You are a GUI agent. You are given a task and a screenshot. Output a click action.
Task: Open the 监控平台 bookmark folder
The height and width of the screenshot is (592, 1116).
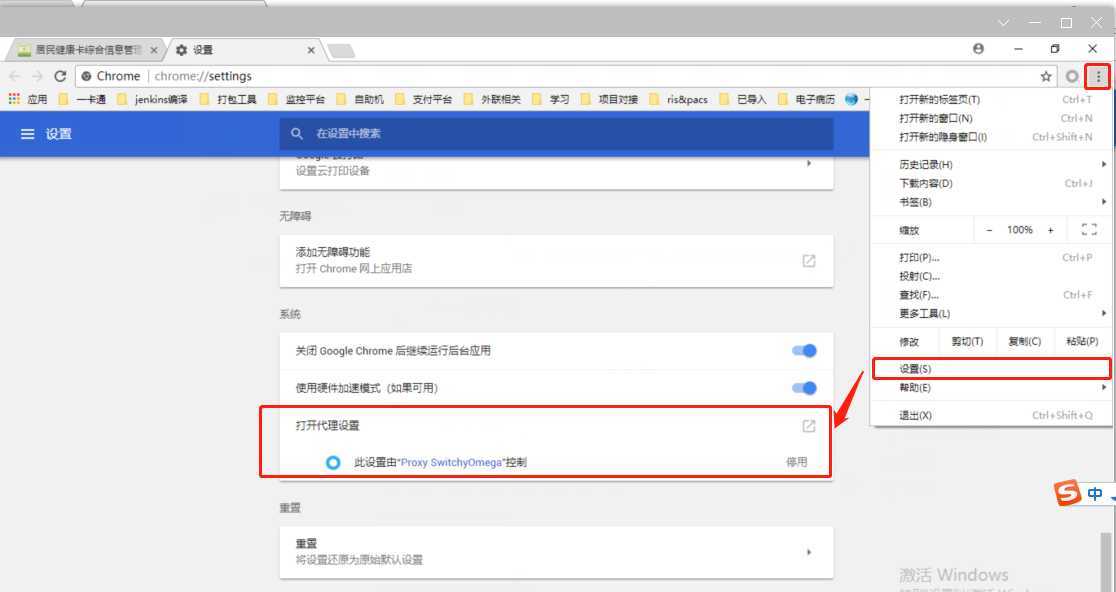pos(297,99)
